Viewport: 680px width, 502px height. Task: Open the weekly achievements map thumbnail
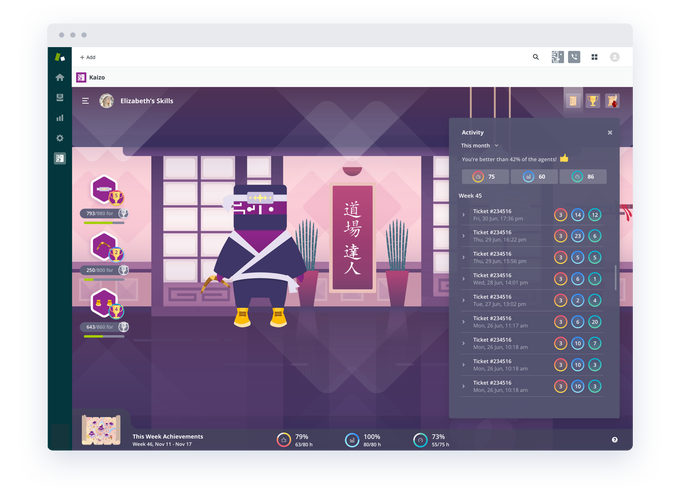(101, 431)
